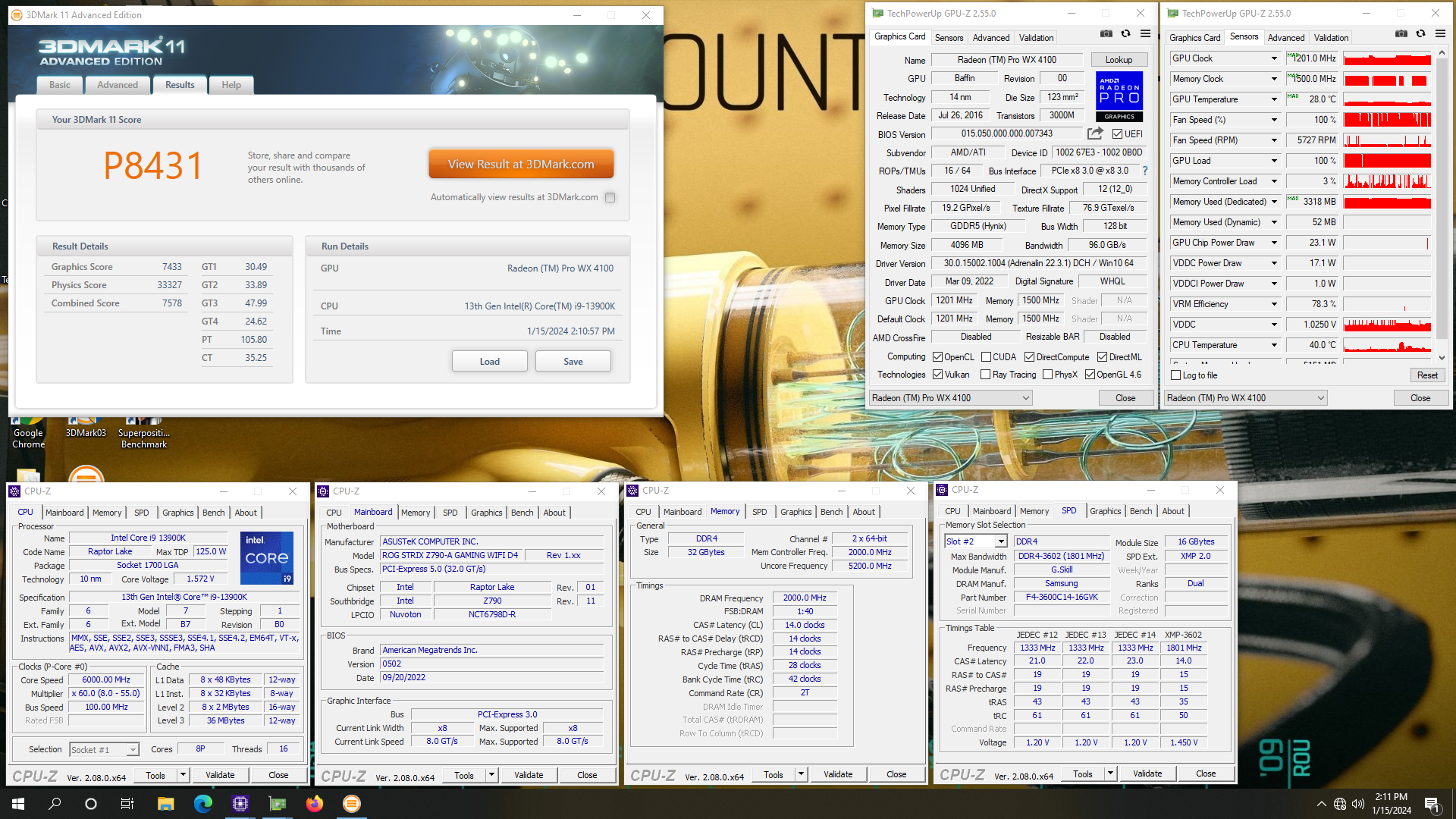Open Socket #1 selection dropdown in CPU-Z
The width and height of the screenshot is (1456, 819).
[105, 750]
